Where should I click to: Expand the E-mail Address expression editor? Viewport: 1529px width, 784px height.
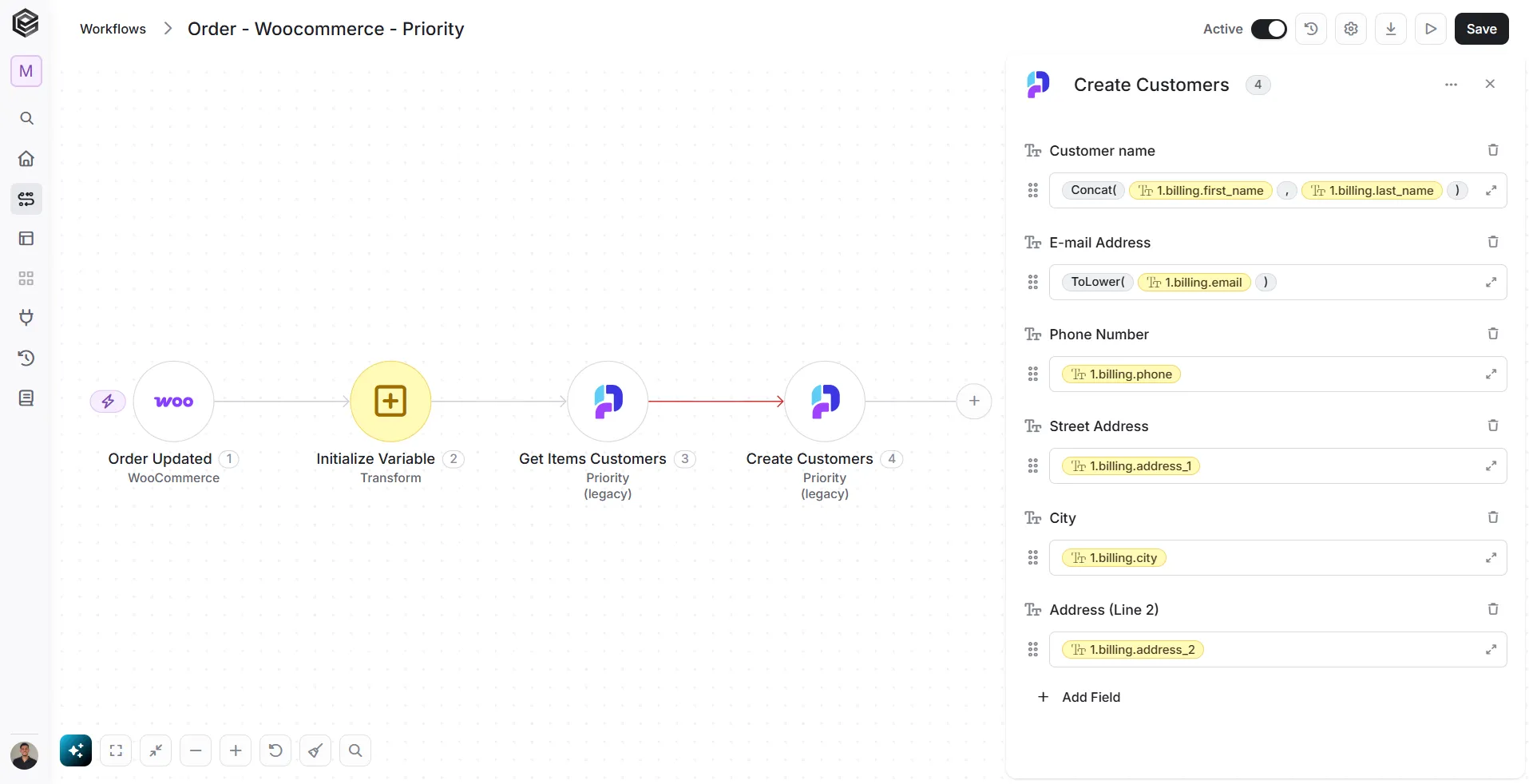pos(1491,282)
